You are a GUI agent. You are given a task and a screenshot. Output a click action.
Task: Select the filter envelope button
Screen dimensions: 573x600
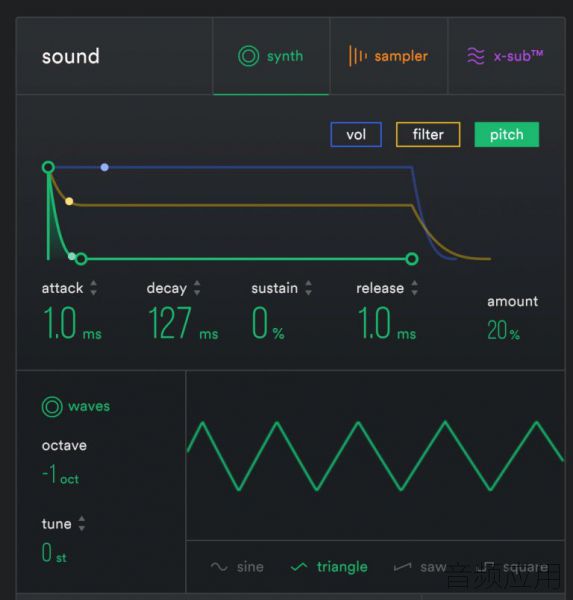click(428, 135)
